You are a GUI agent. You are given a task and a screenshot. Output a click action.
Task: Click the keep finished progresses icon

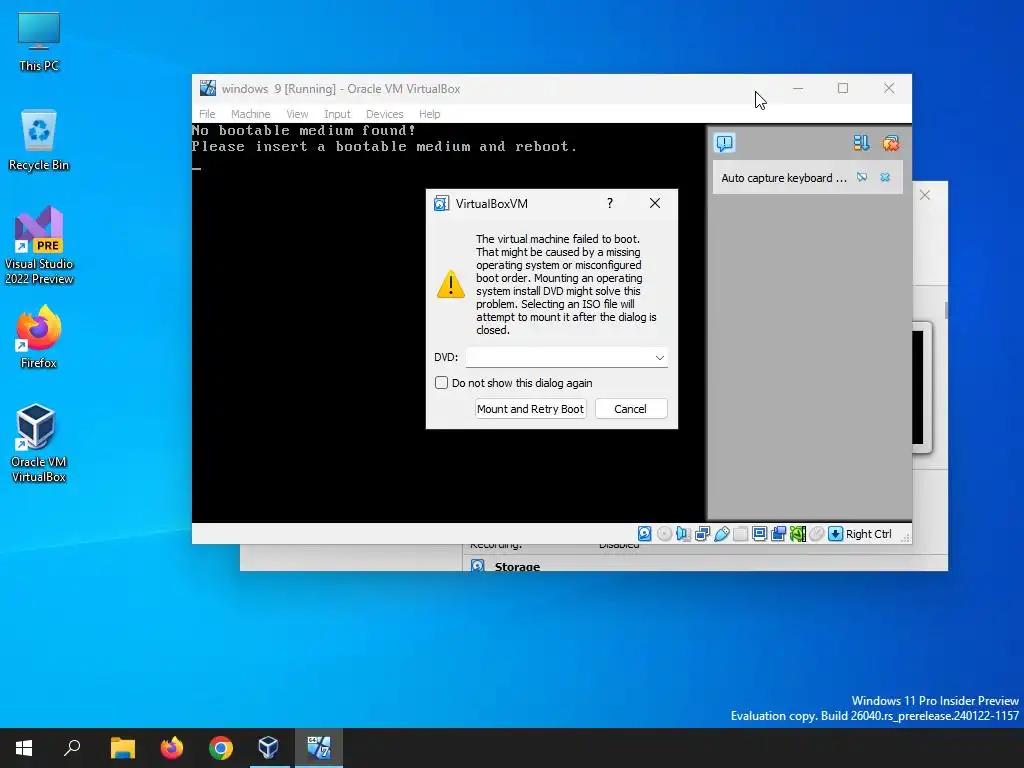coord(861,142)
